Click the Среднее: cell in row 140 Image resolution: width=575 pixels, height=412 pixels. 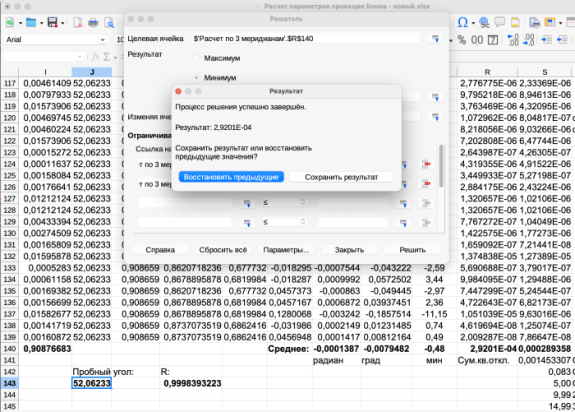[290, 349]
